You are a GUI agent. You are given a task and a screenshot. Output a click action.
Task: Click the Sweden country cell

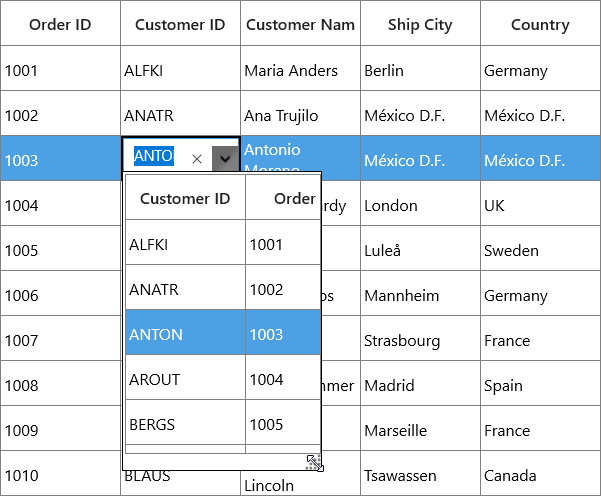click(x=540, y=250)
